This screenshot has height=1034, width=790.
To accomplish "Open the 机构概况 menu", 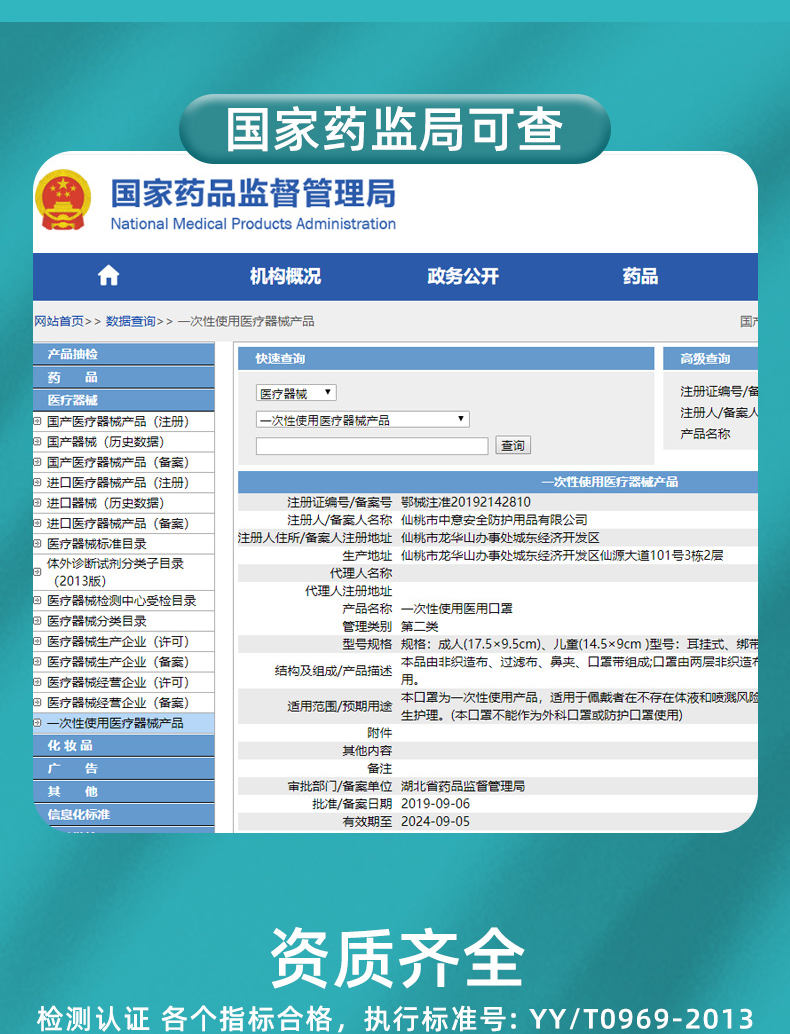I will 286,276.
